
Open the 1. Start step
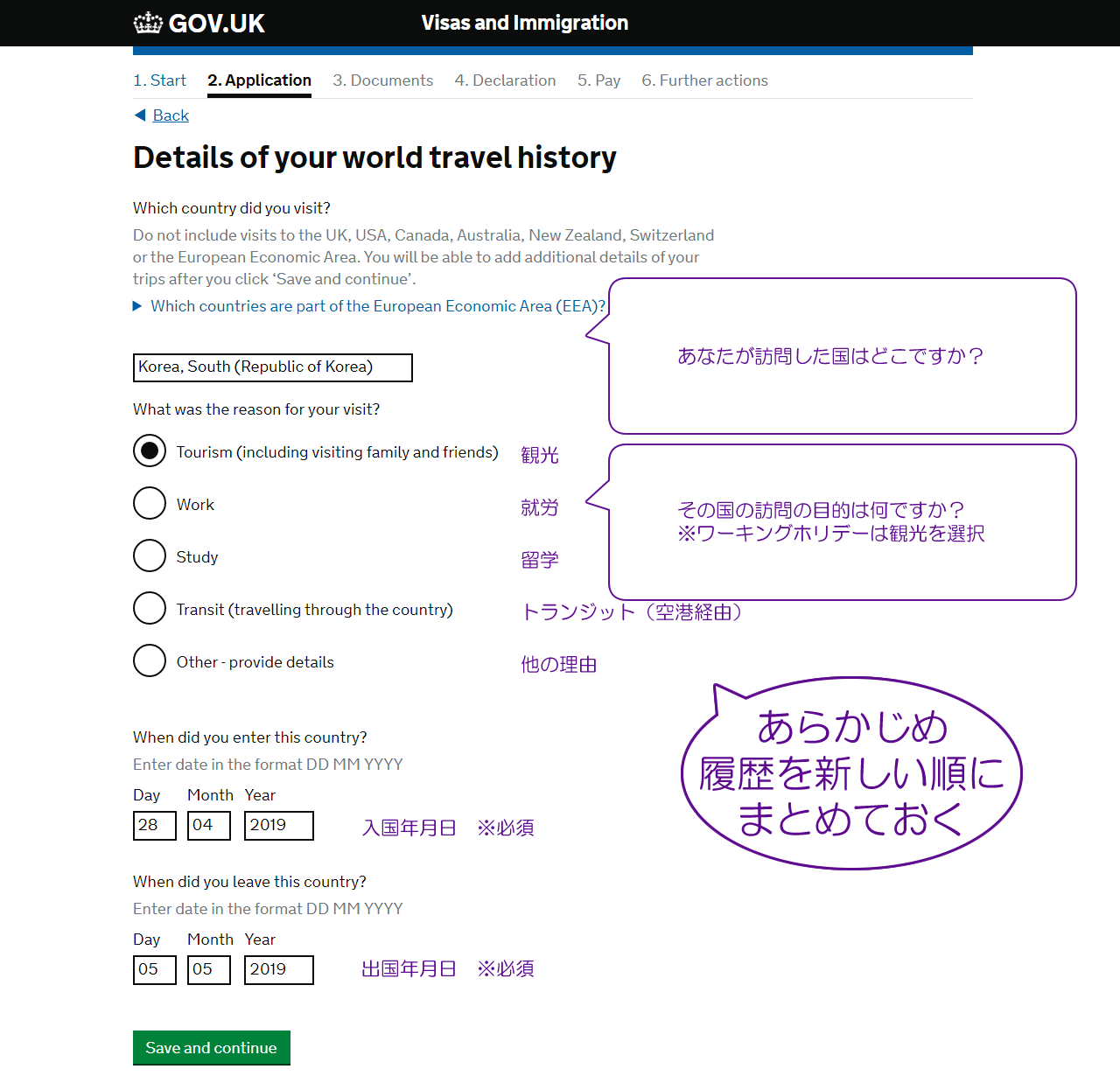pyautogui.click(x=159, y=80)
